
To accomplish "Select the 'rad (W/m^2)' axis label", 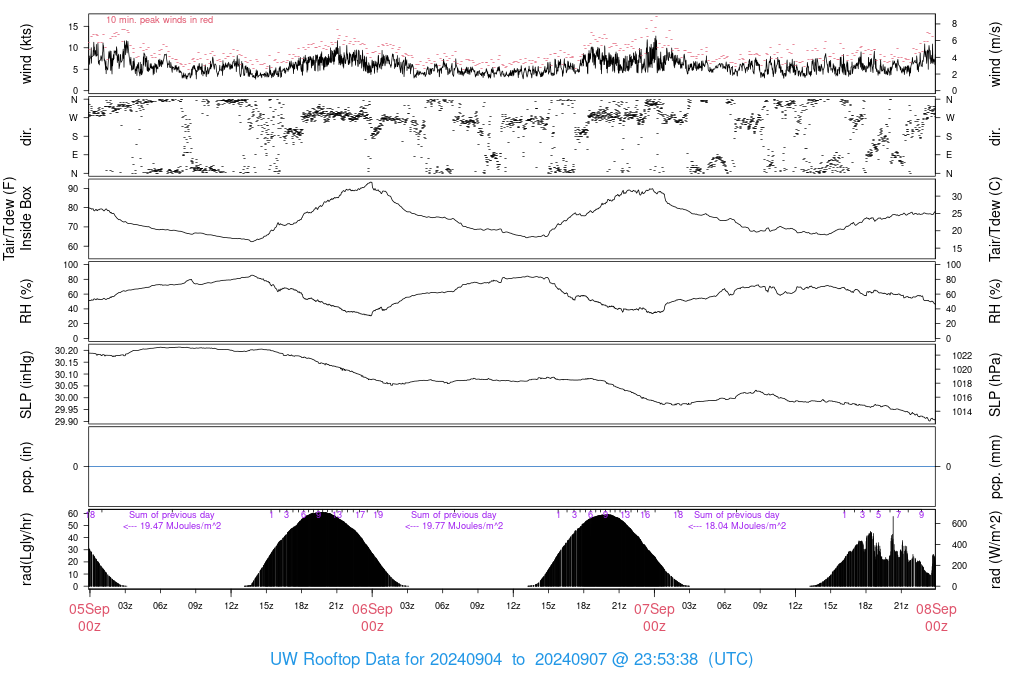I will (995, 549).
